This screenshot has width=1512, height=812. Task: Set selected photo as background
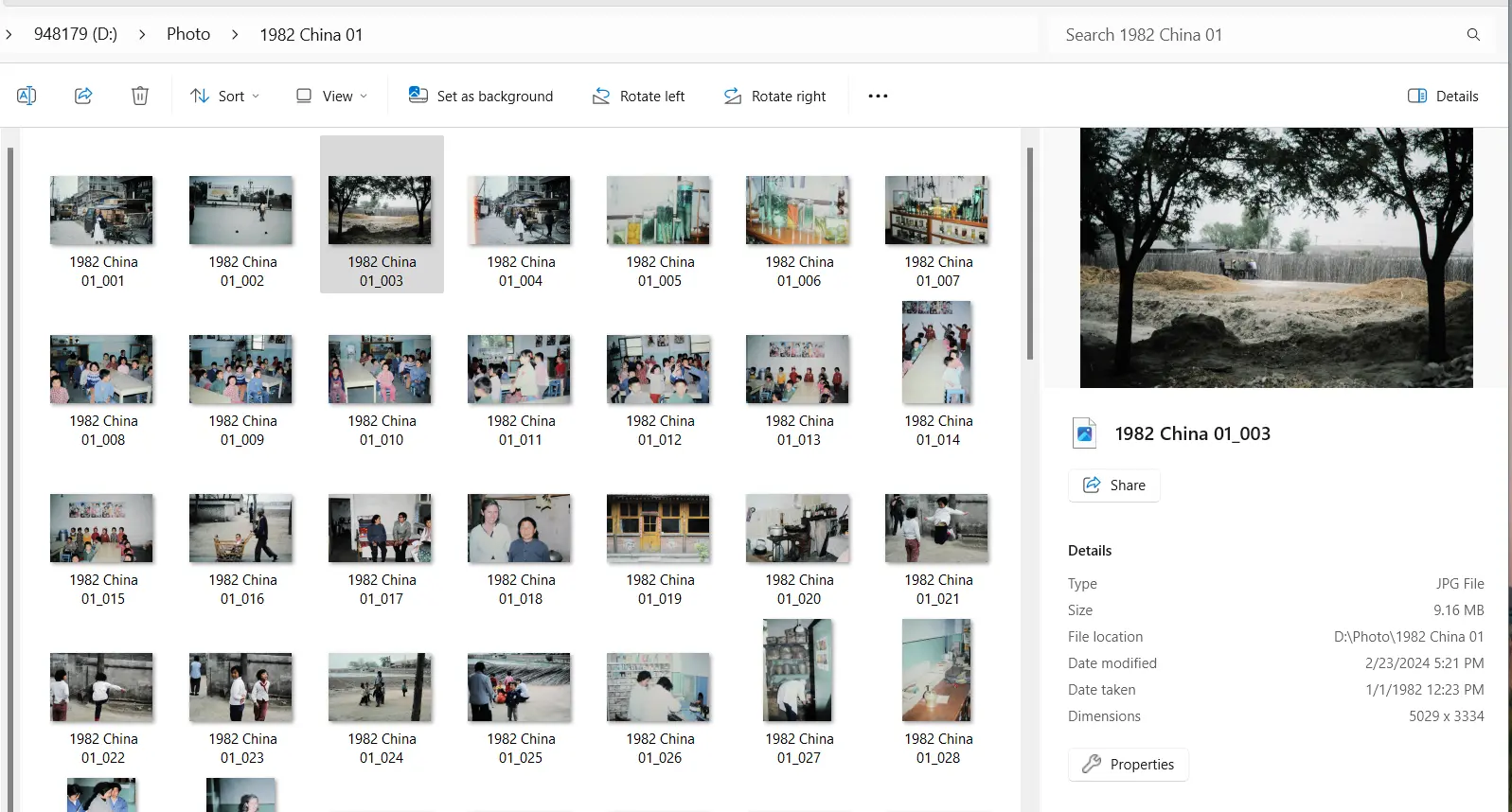(481, 96)
